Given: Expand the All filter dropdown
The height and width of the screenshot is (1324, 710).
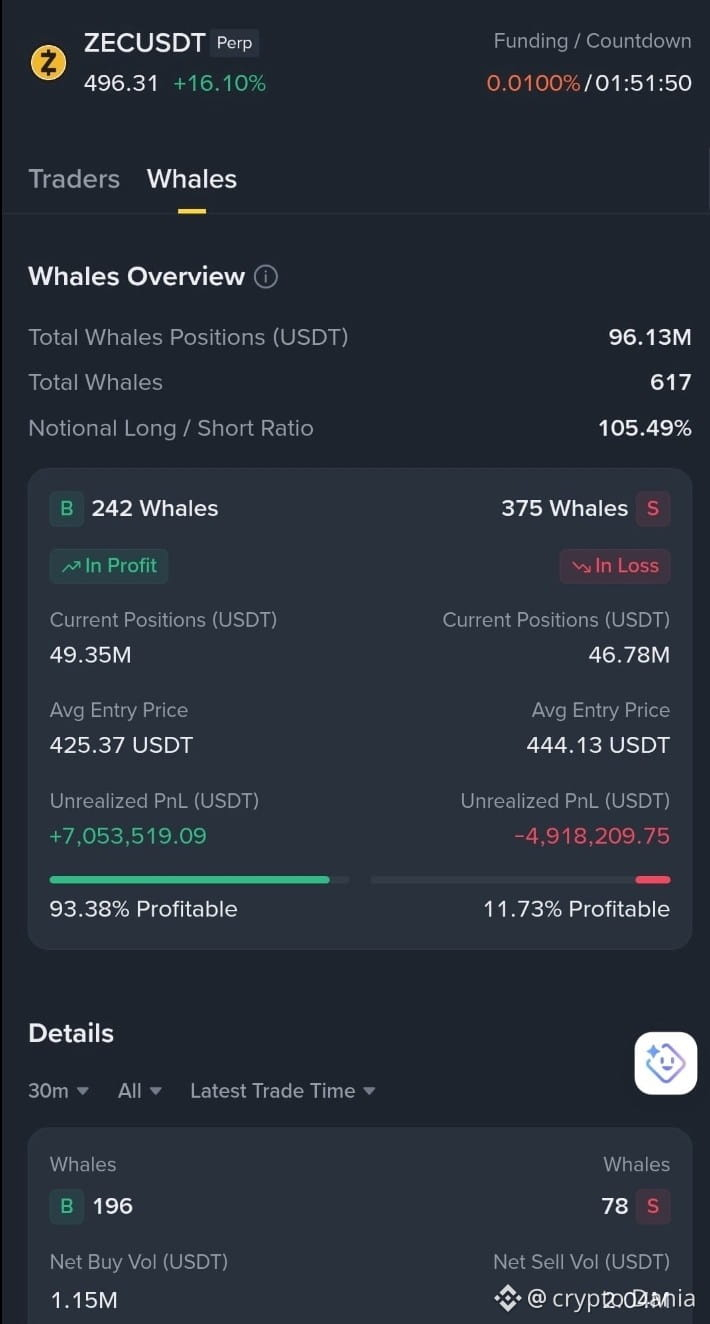Looking at the screenshot, I should [x=140, y=1091].
